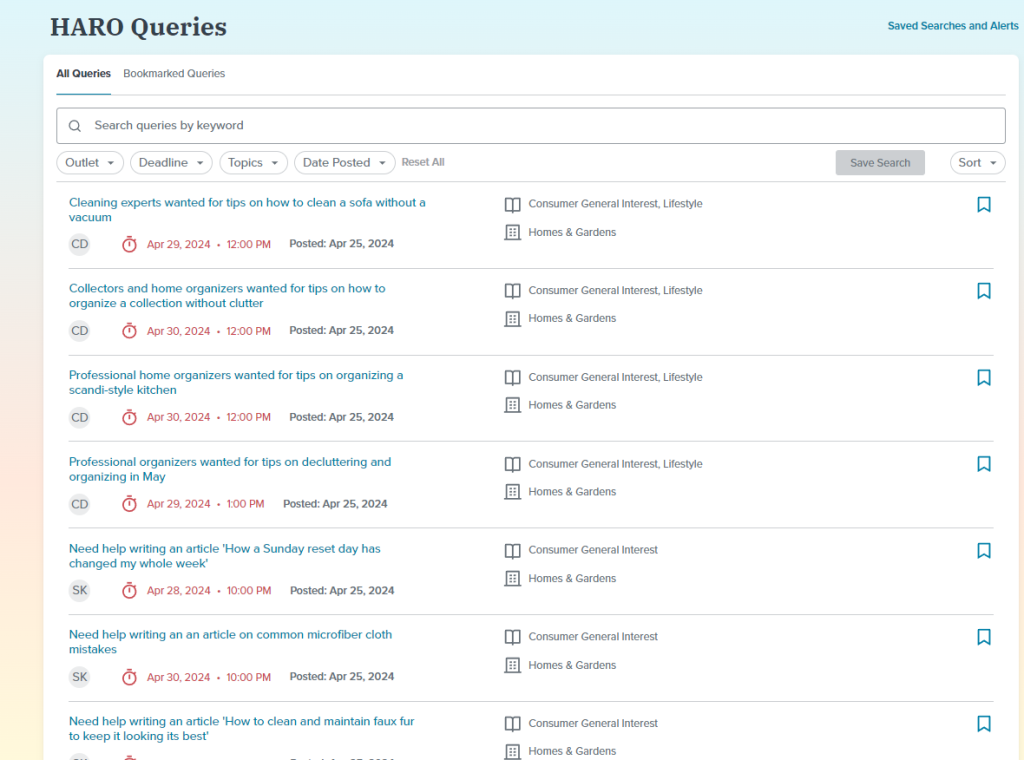Click 'Homes & Gardens' on Sunday reset query
1024x760 pixels.
click(572, 578)
